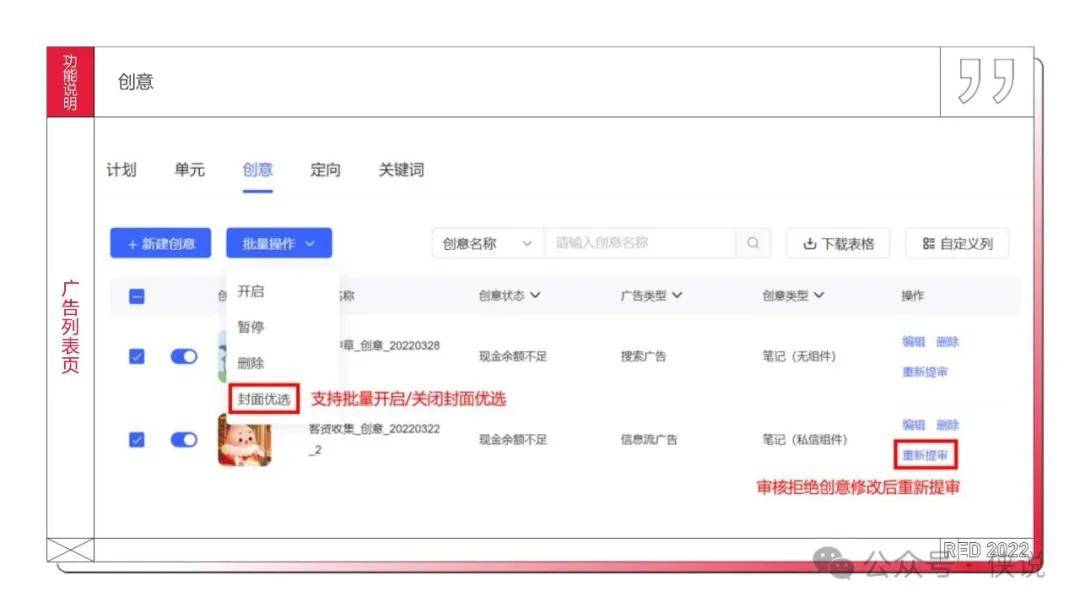Switch to the 单元 tab
Image resolution: width=1080 pixels, height=608 pixels.
tap(189, 169)
